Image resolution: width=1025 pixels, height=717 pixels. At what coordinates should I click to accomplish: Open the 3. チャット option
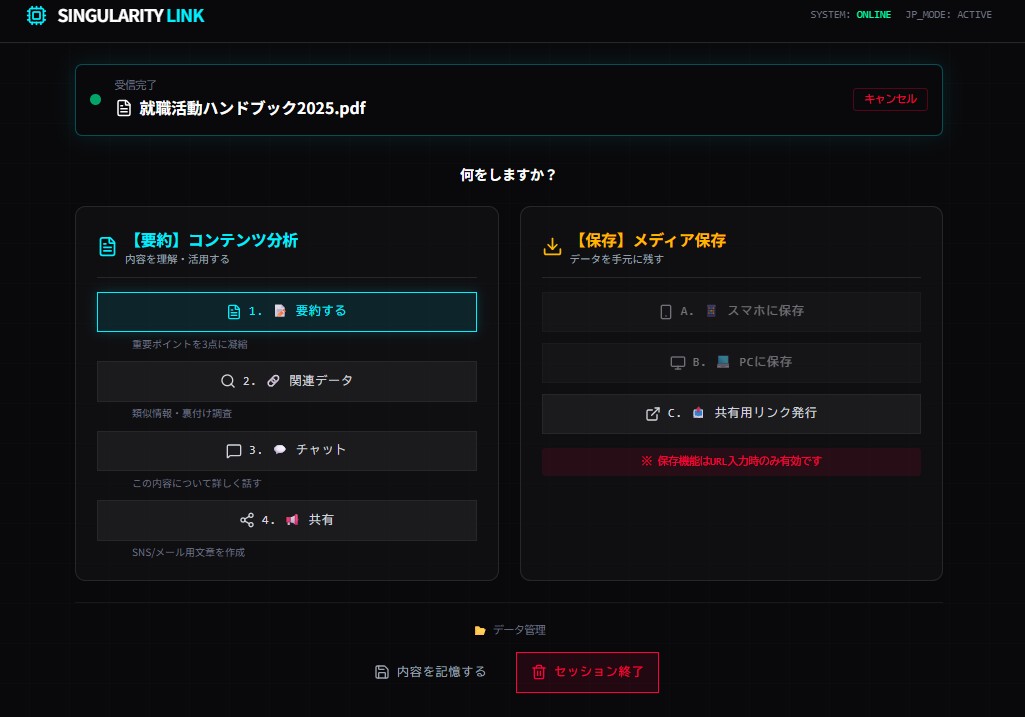(287, 451)
